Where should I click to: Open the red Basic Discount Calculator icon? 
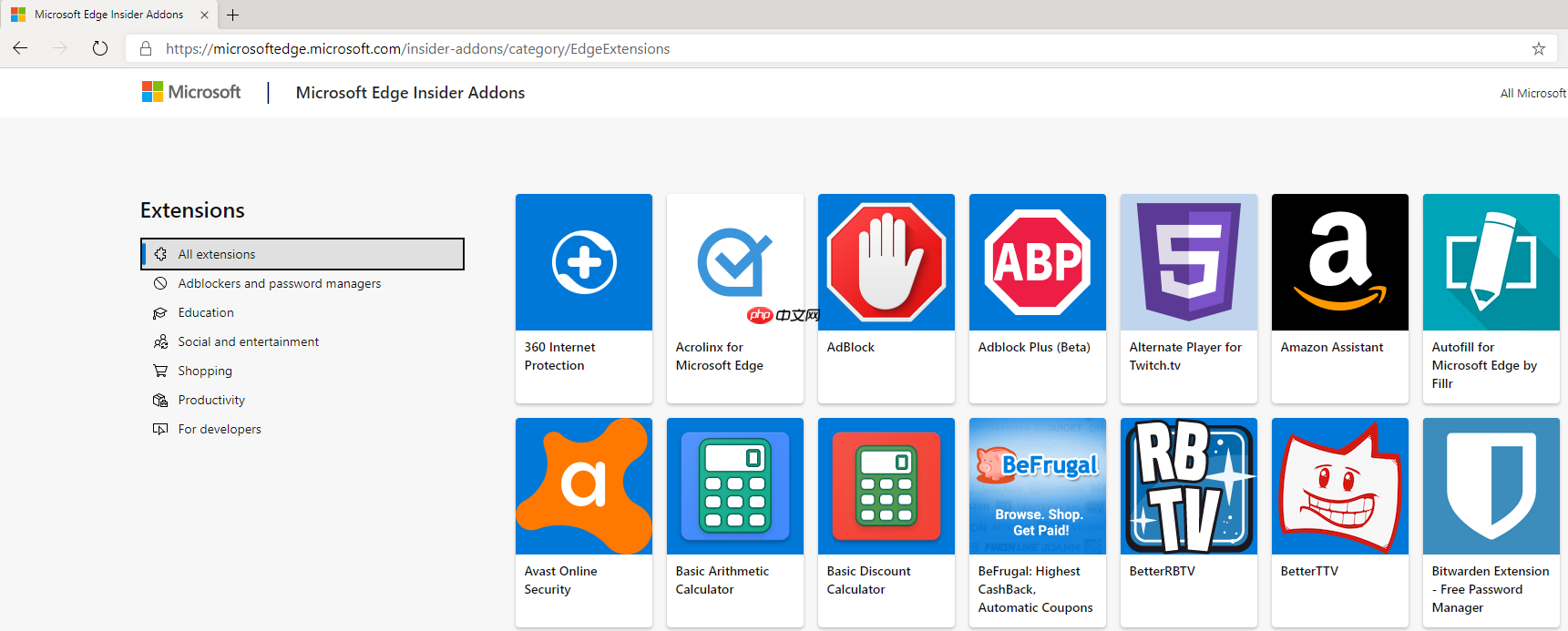886,486
